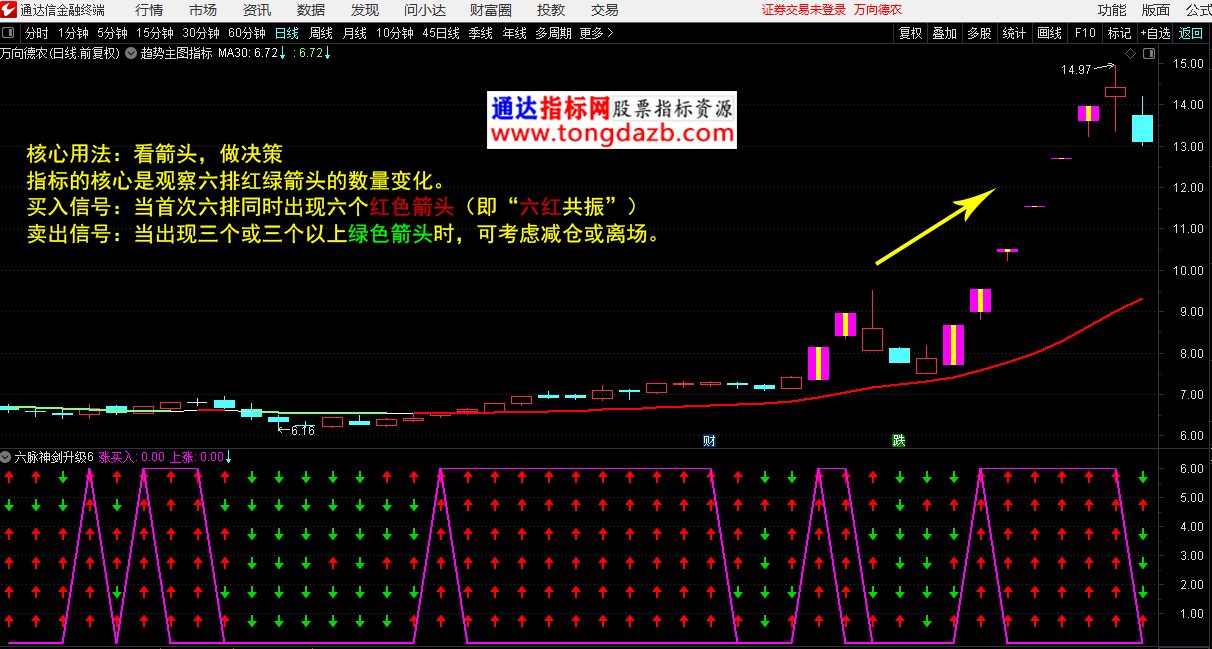This screenshot has height=649, width=1212.
Task: Select the 45日线 period
Action: (441, 33)
